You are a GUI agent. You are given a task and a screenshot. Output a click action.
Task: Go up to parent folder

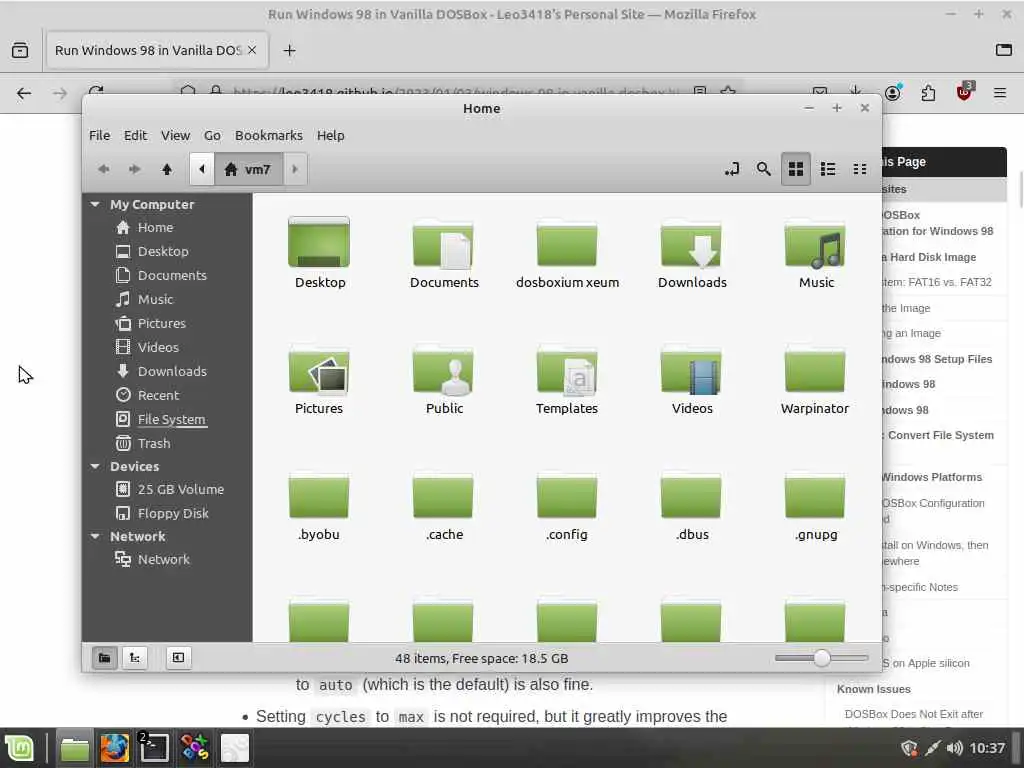pyautogui.click(x=167, y=169)
